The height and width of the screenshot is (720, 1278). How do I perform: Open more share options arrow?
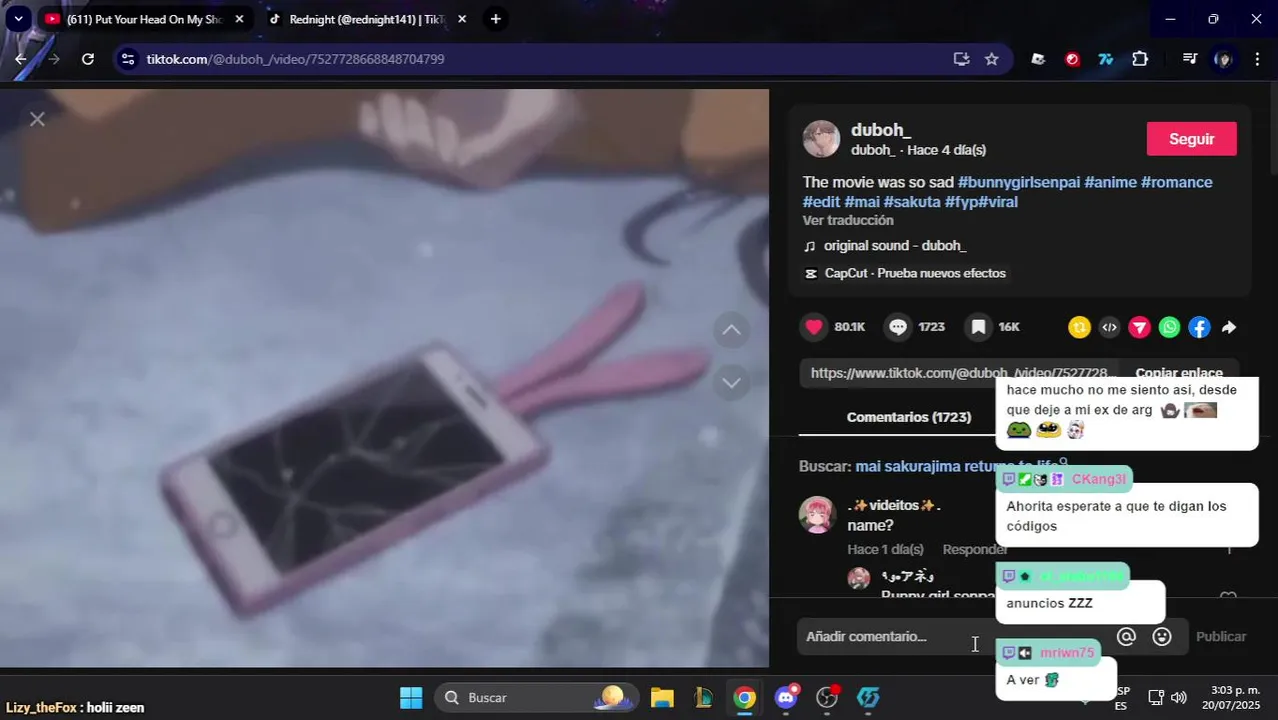[x=1229, y=327]
